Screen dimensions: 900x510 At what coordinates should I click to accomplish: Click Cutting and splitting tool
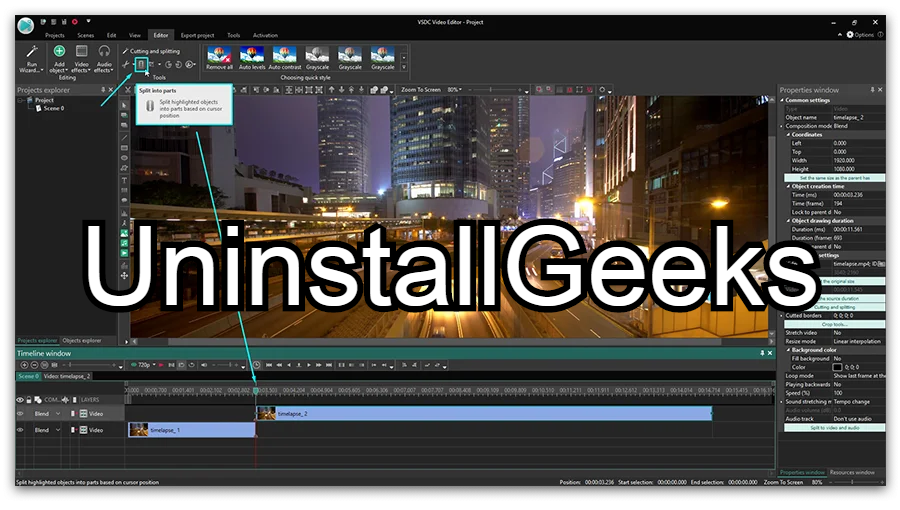(x=151, y=51)
